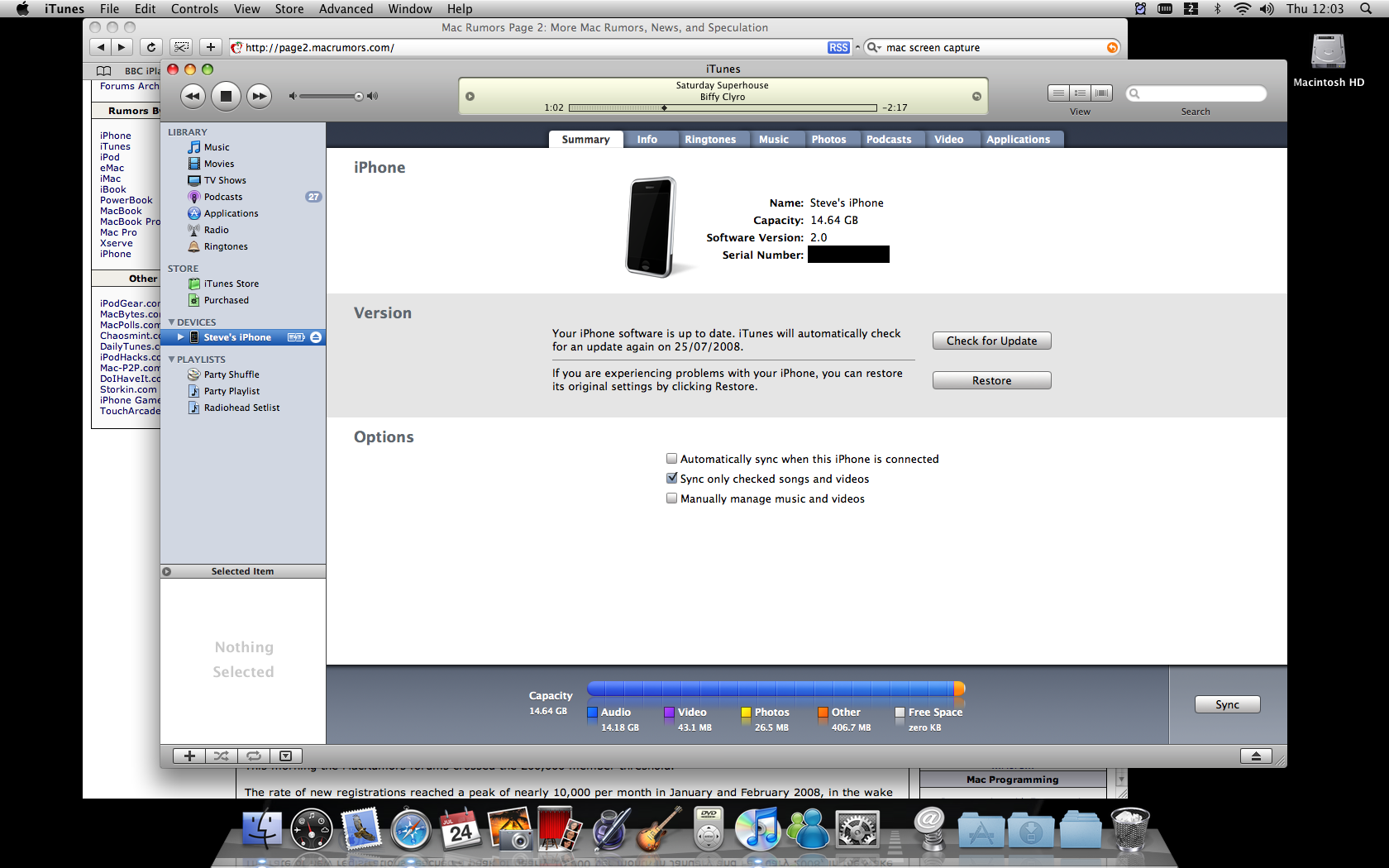1389x868 pixels.
Task: Switch to the Photos tab
Action: point(828,140)
